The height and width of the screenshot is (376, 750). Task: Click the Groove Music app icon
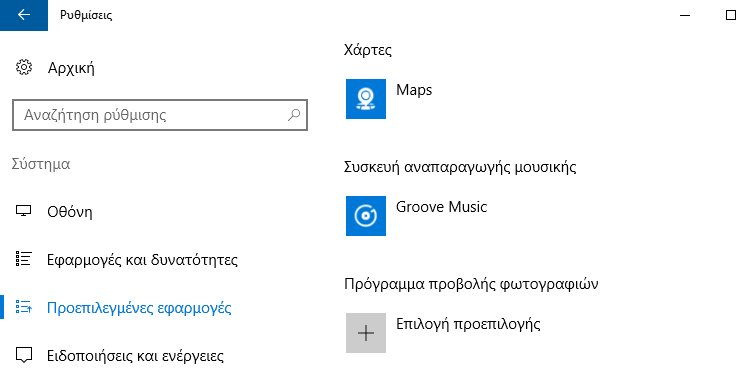(x=366, y=216)
